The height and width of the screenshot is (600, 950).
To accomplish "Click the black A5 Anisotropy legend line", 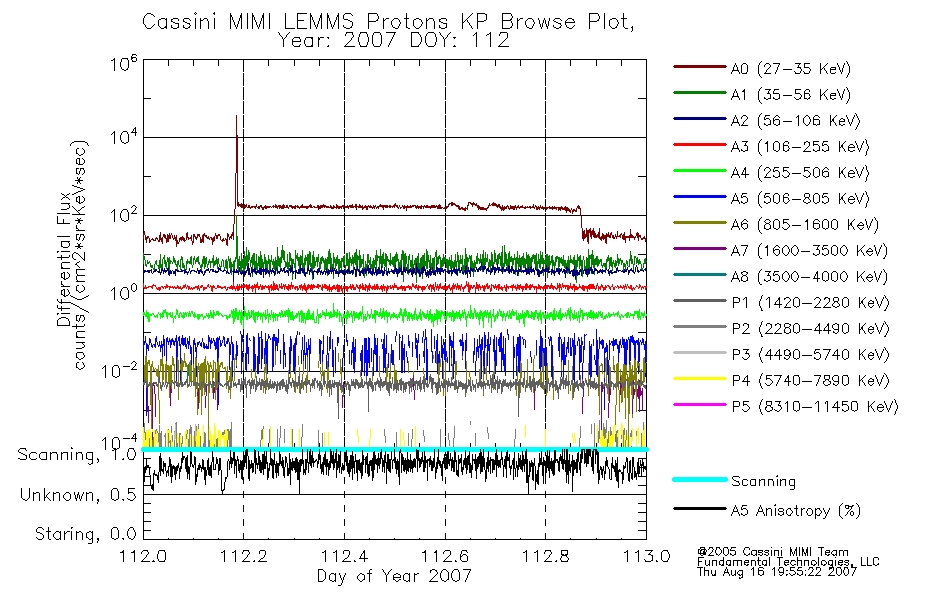I will click(x=699, y=509).
